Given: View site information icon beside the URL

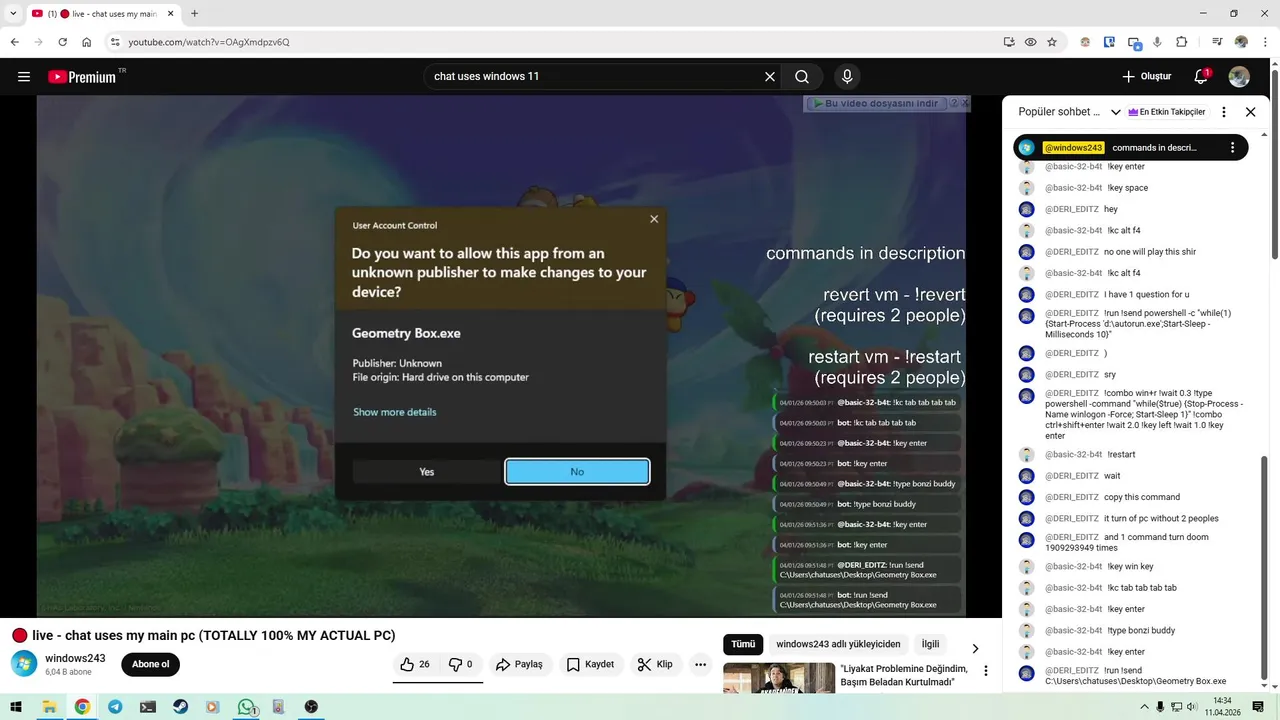Looking at the screenshot, I should 115,42.
